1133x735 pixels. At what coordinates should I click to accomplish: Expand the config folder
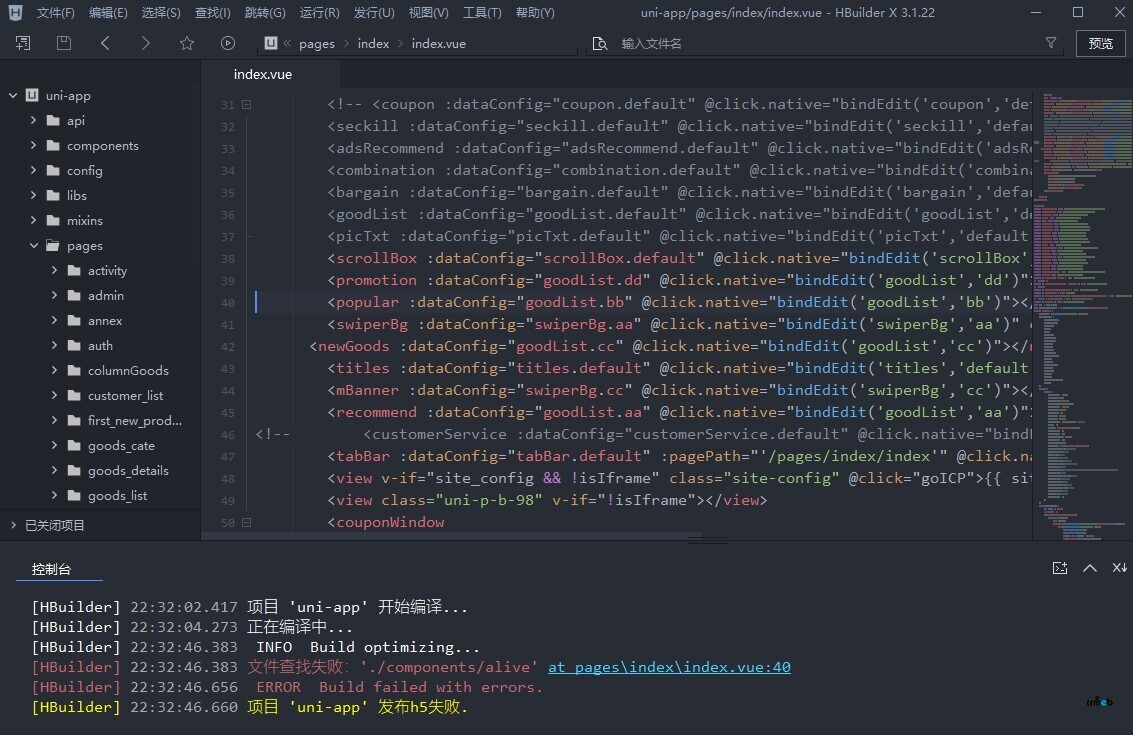coord(33,171)
